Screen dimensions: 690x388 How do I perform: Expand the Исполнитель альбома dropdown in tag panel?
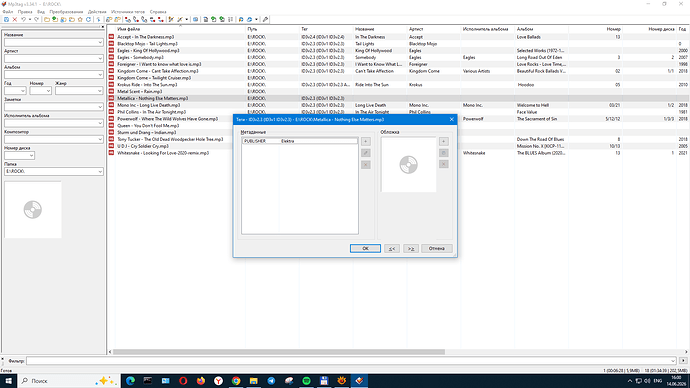pyautogui.click(x=100, y=123)
